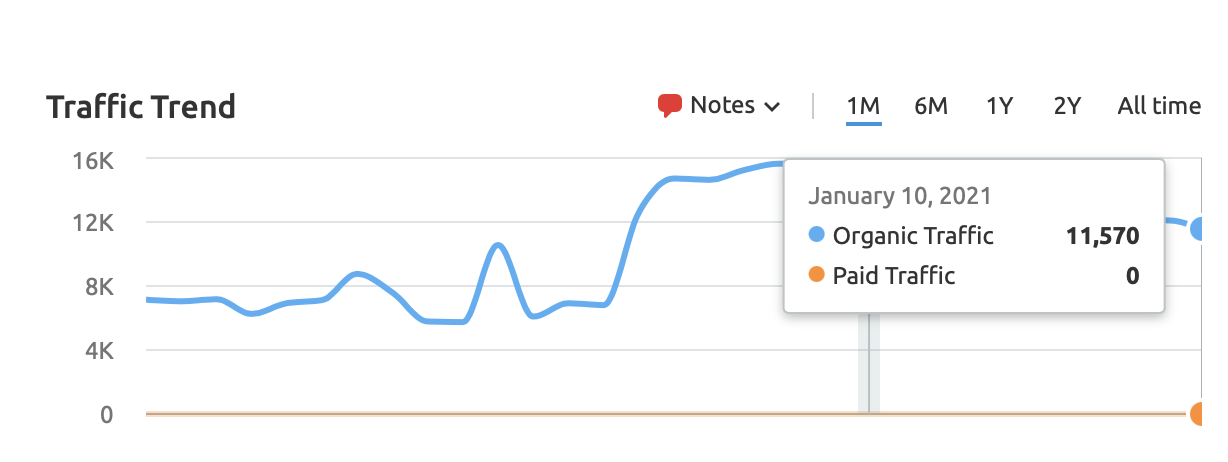
Task: Click the Paid Traffic label in tooltip
Action: pos(894,275)
